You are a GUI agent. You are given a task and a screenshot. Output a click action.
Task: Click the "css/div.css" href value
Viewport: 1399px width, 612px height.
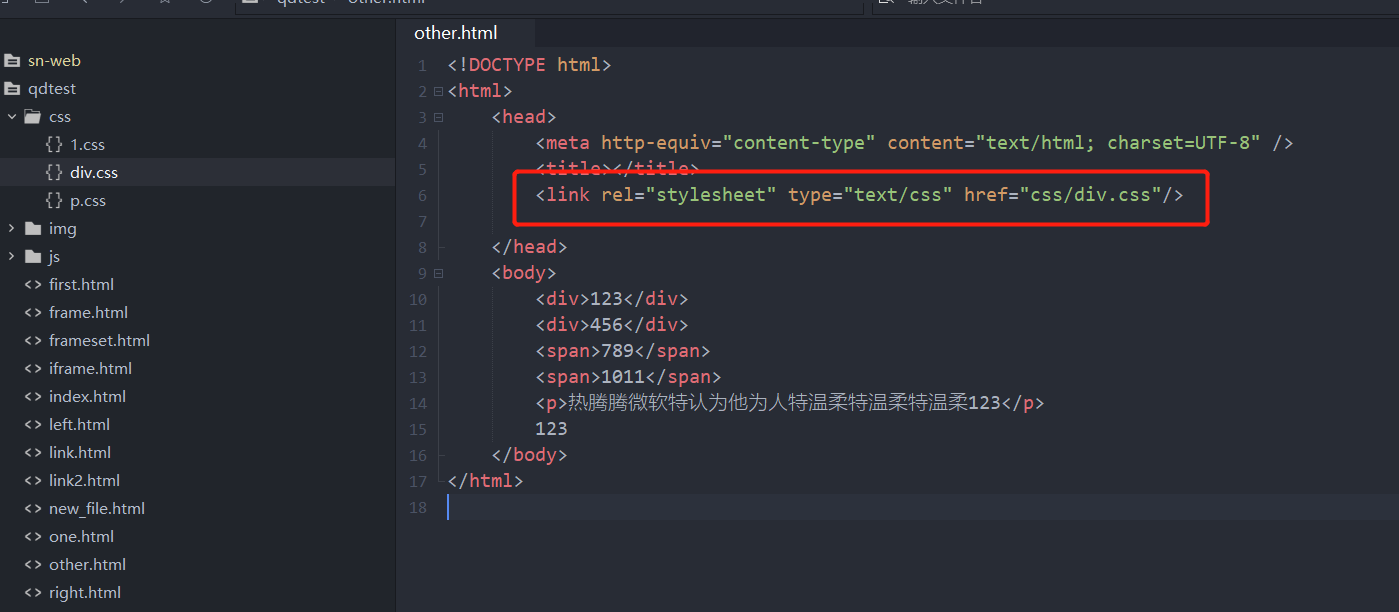[x=1090, y=195]
